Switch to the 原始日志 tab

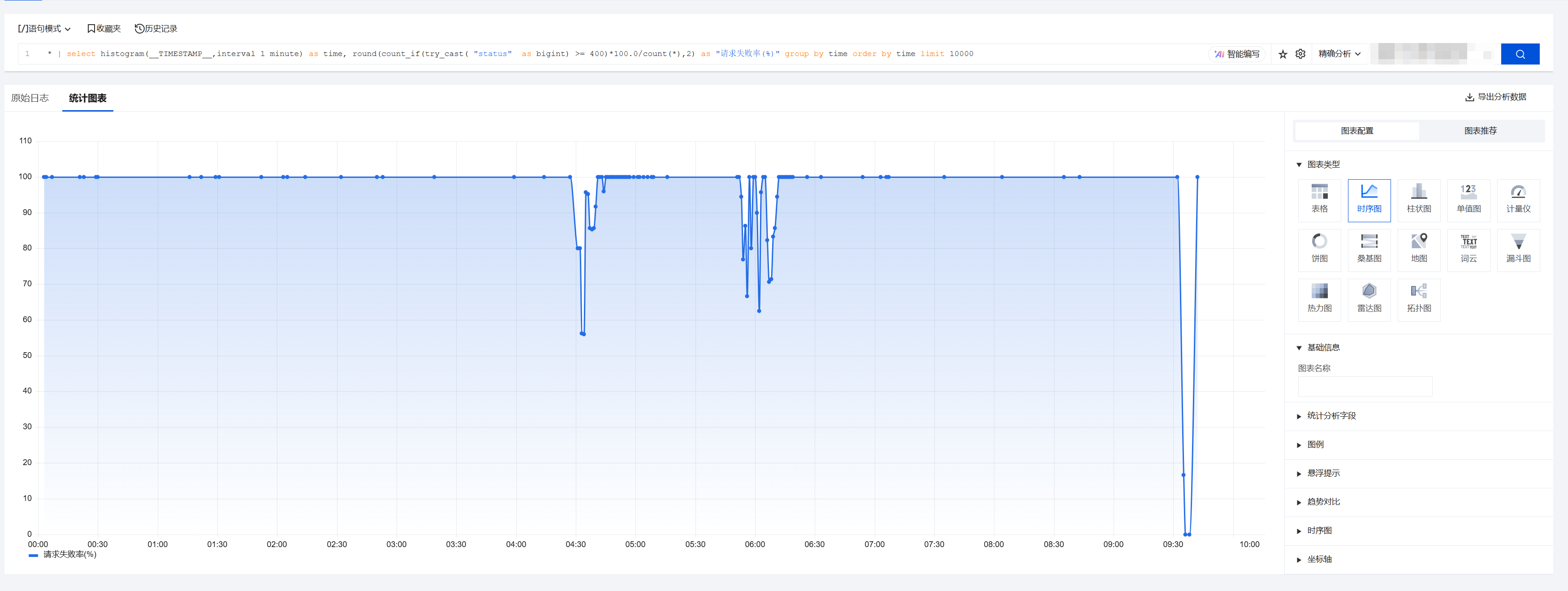[x=30, y=98]
